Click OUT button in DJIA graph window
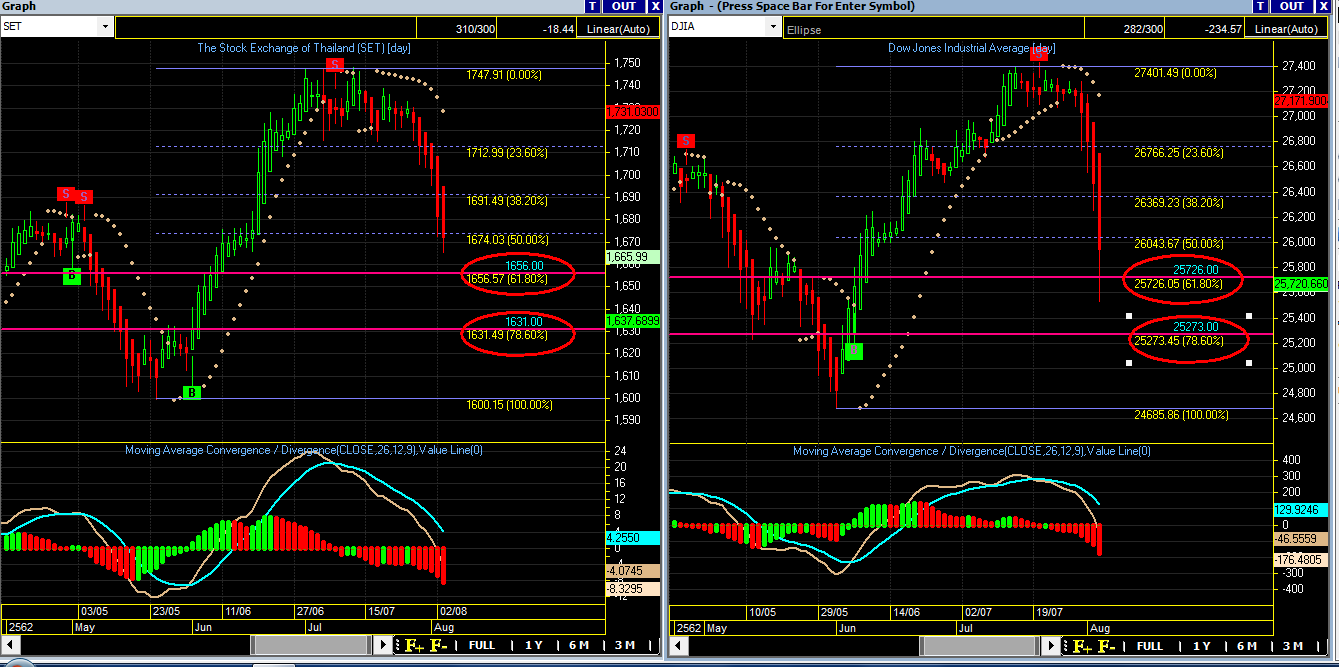Screen dimensions: 1339x667 tap(1293, 6)
